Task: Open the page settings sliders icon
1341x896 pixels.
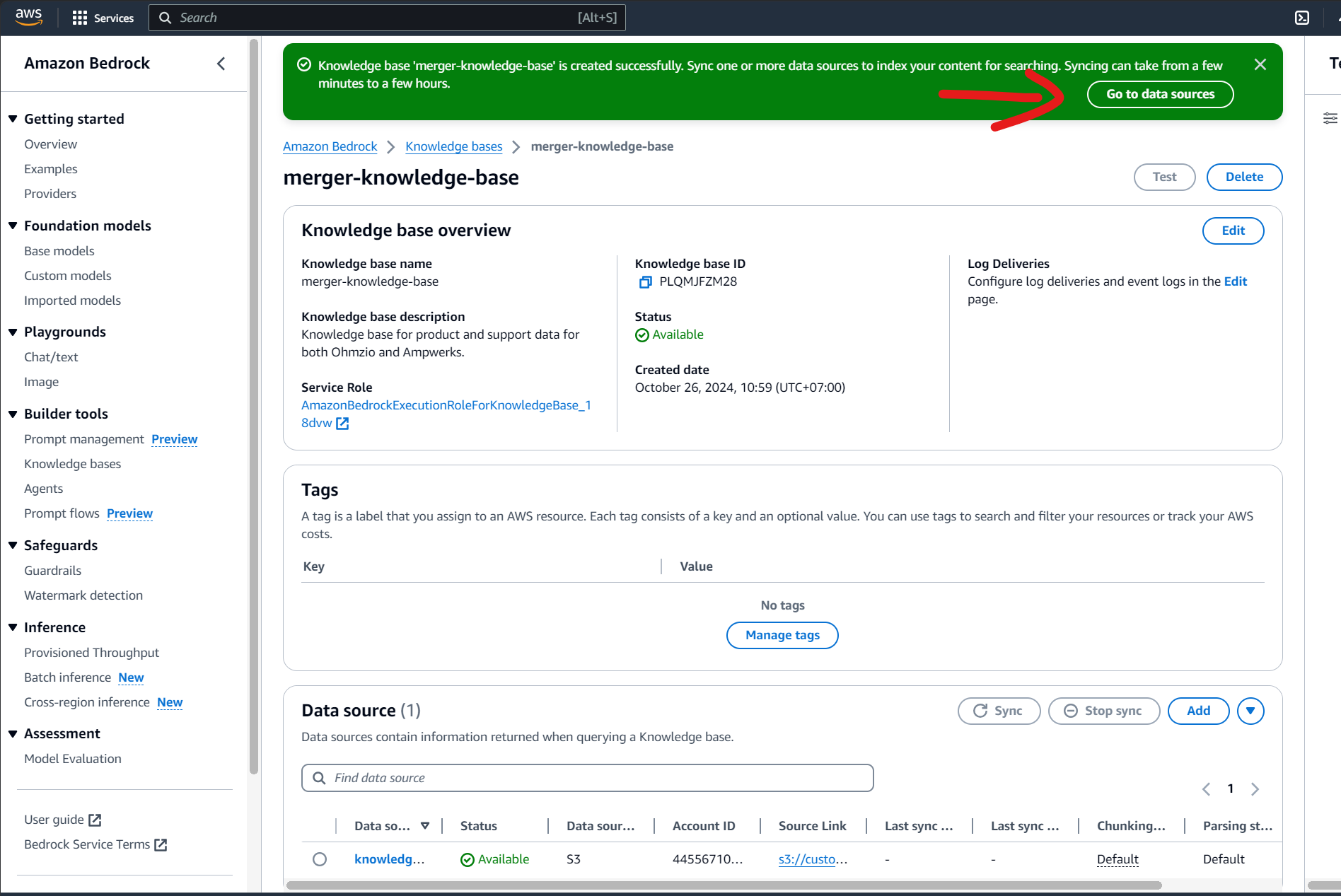Action: point(1330,118)
